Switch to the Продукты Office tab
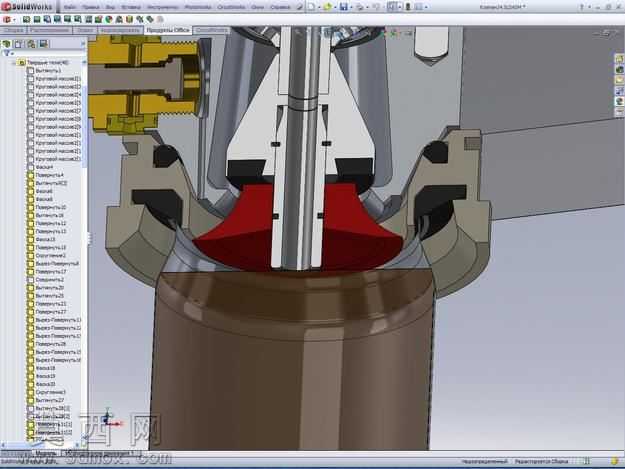The image size is (625, 469). click(168, 30)
